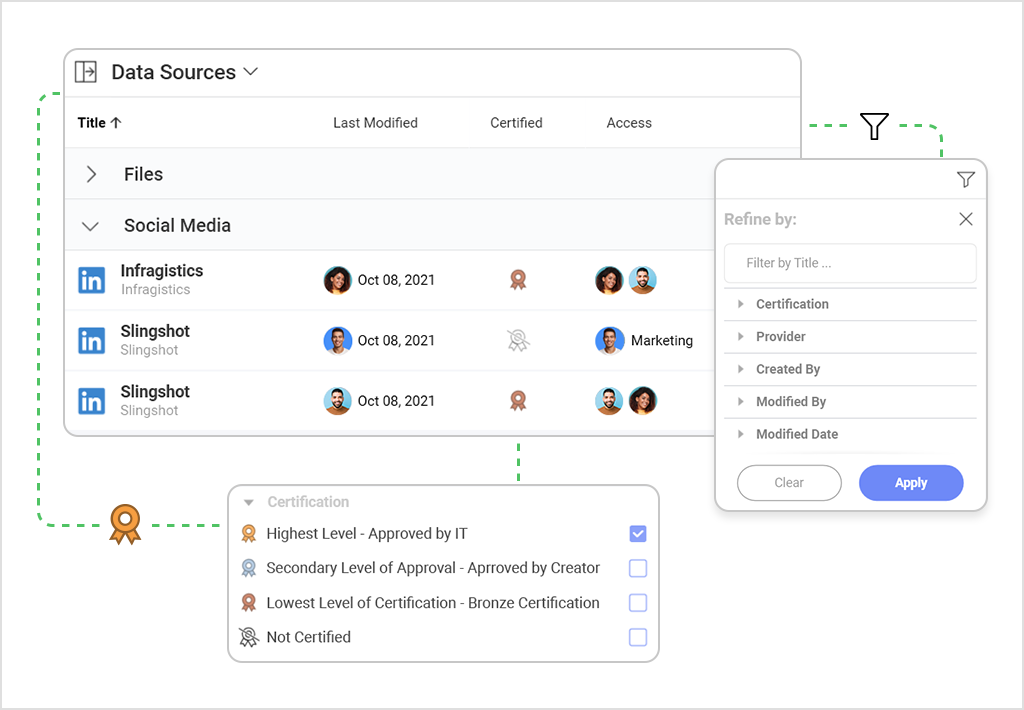Click the crossed ribbon icon beside Not Certified

(249, 637)
